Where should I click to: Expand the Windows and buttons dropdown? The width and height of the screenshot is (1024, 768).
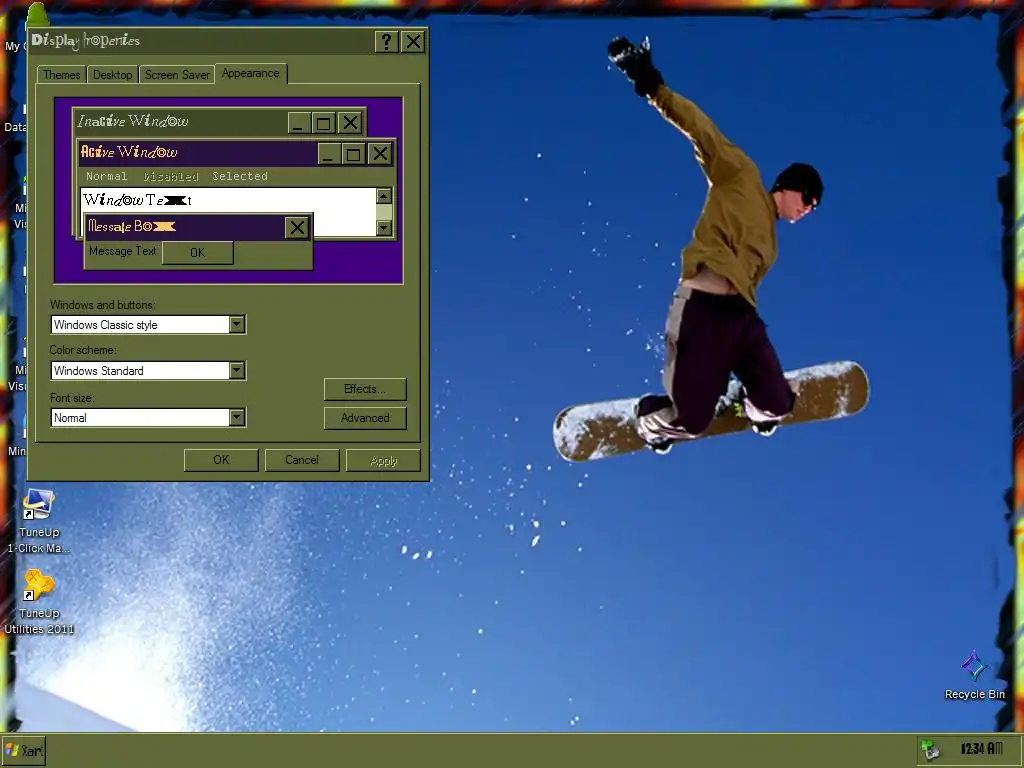click(x=236, y=325)
